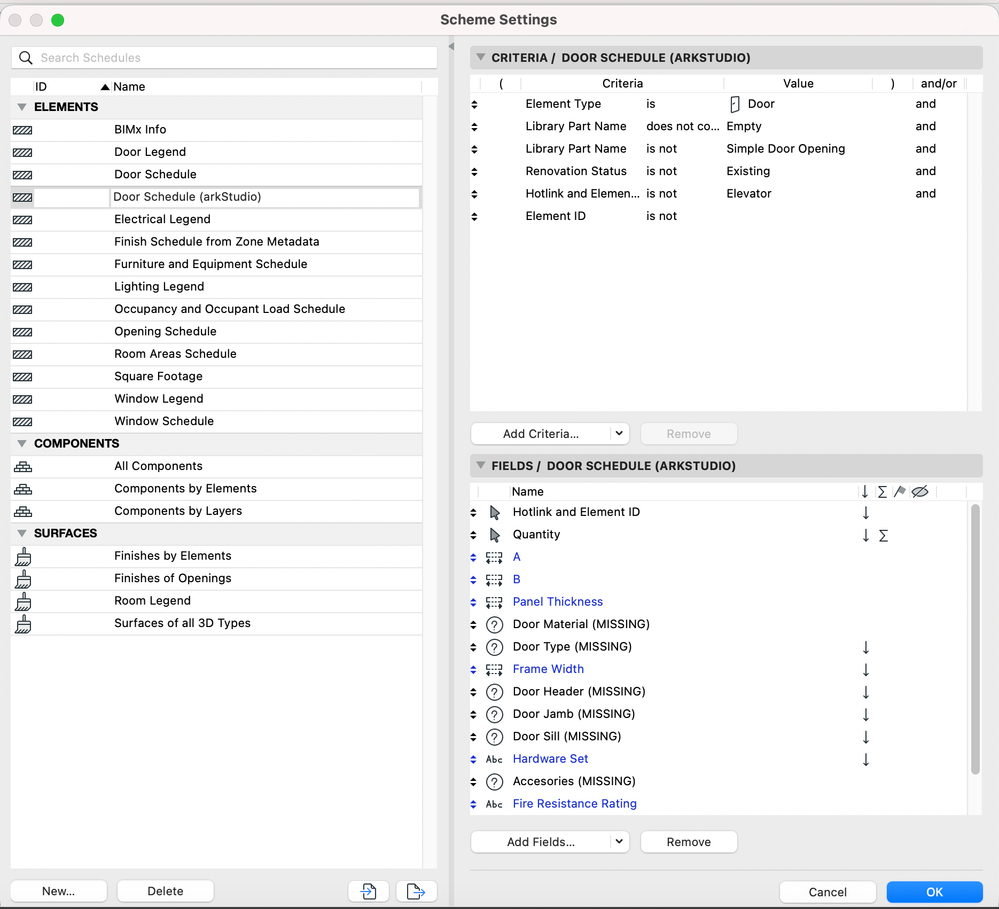
Task: Click the flag header icon in Fields table
Action: pos(900,492)
